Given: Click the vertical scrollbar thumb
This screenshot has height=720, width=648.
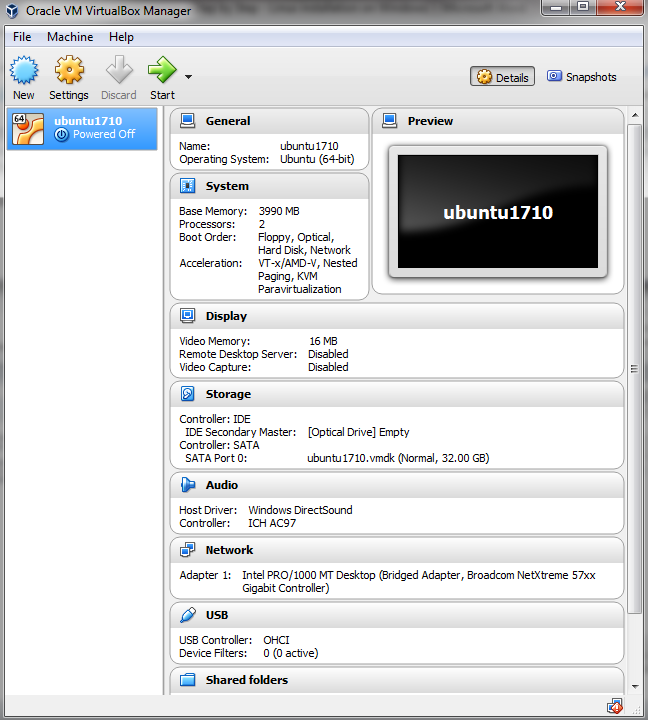Looking at the screenshot, I should (x=635, y=369).
